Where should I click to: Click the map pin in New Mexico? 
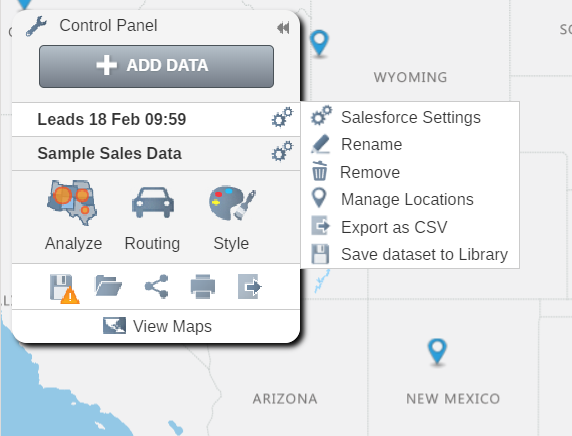(x=437, y=351)
